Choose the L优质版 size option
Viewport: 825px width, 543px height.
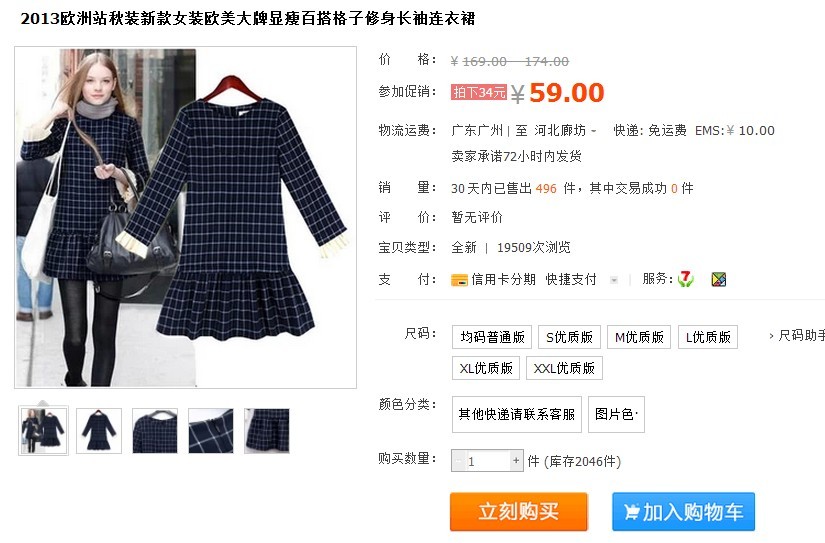point(708,337)
